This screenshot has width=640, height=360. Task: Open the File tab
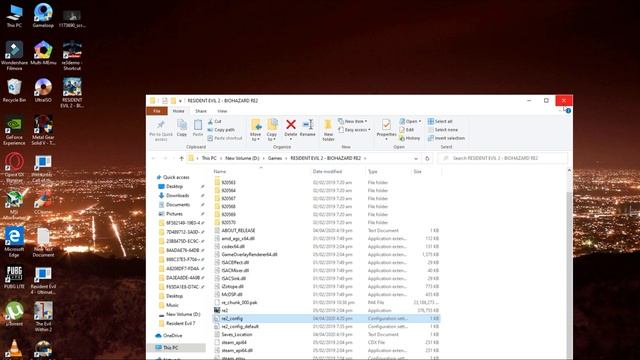coord(157,111)
